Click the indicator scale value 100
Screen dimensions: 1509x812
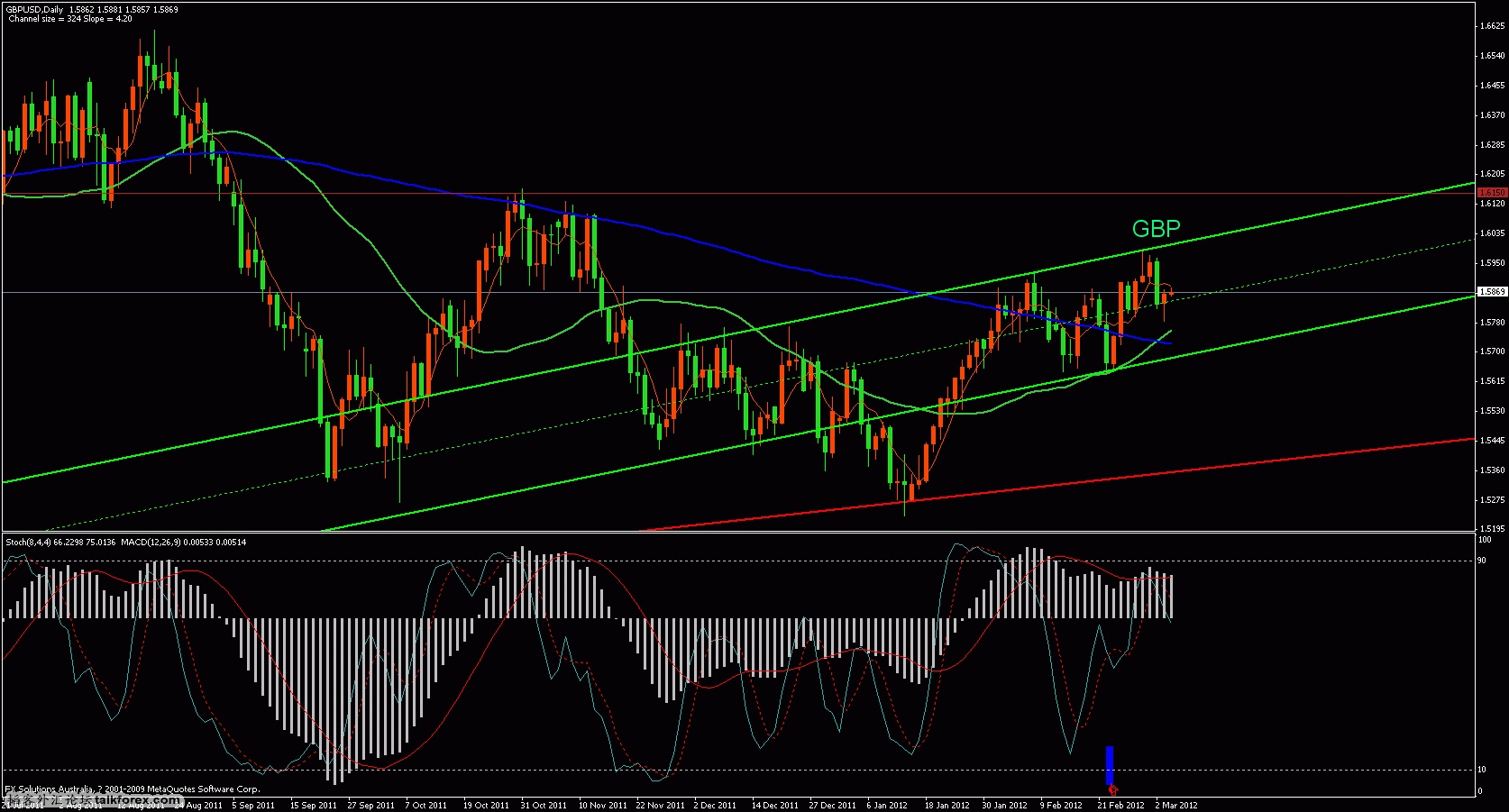1484,540
